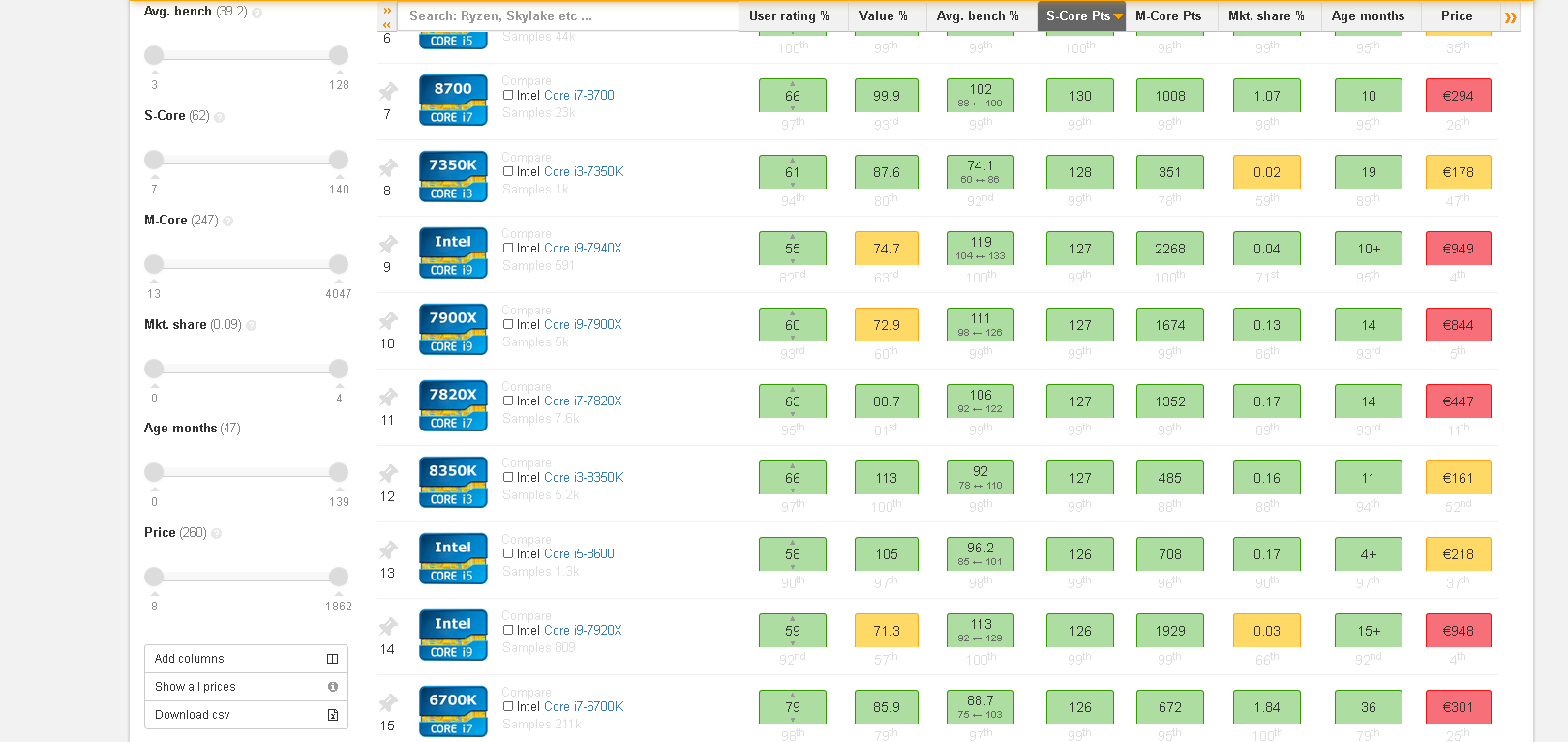The width and height of the screenshot is (1568, 742).
Task: Click the search box for Ryzen, Skylake etc
Action: (x=569, y=16)
